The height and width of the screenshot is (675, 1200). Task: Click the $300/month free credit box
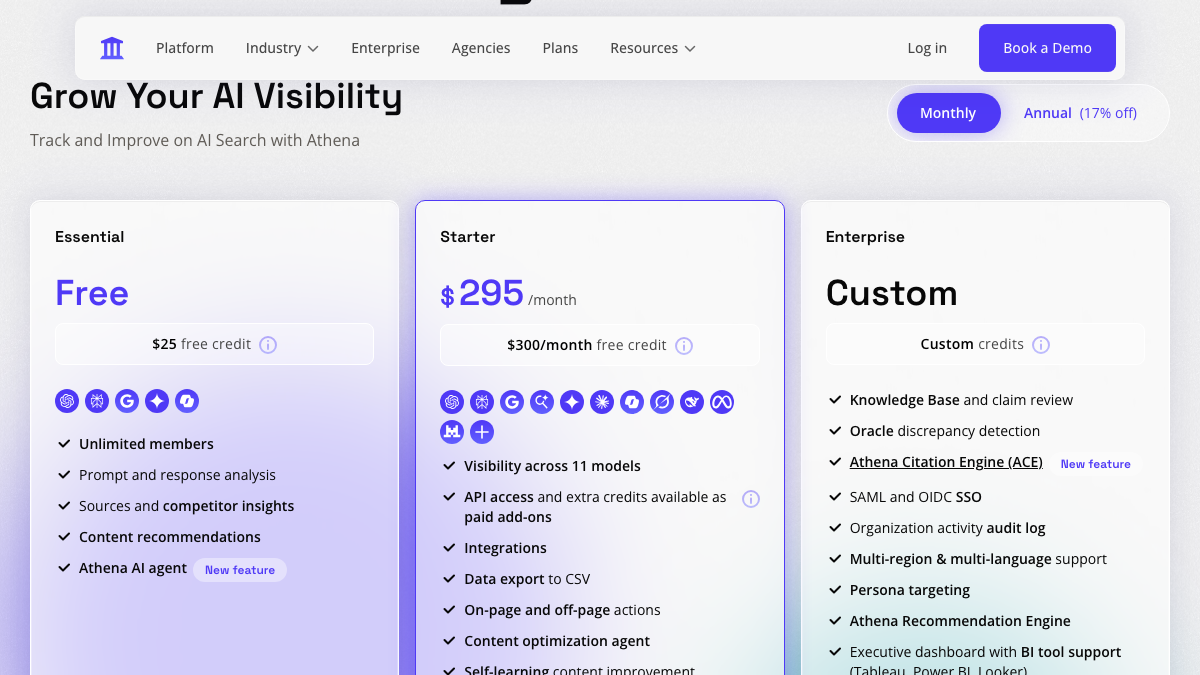pos(600,345)
